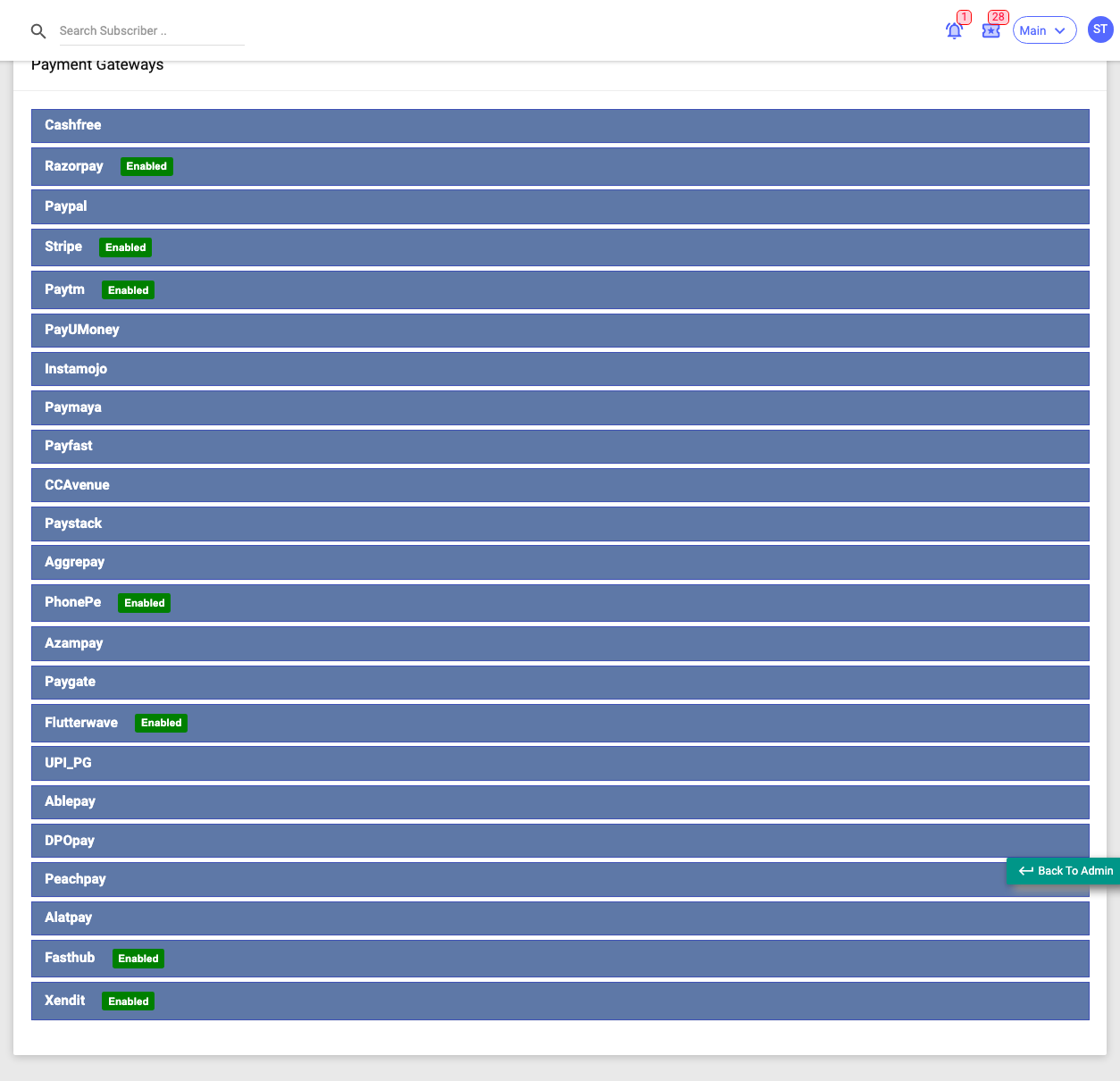1120x1081 pixels.
Task: Expand the Alatpay gateway panel
Action: [560, 918]
